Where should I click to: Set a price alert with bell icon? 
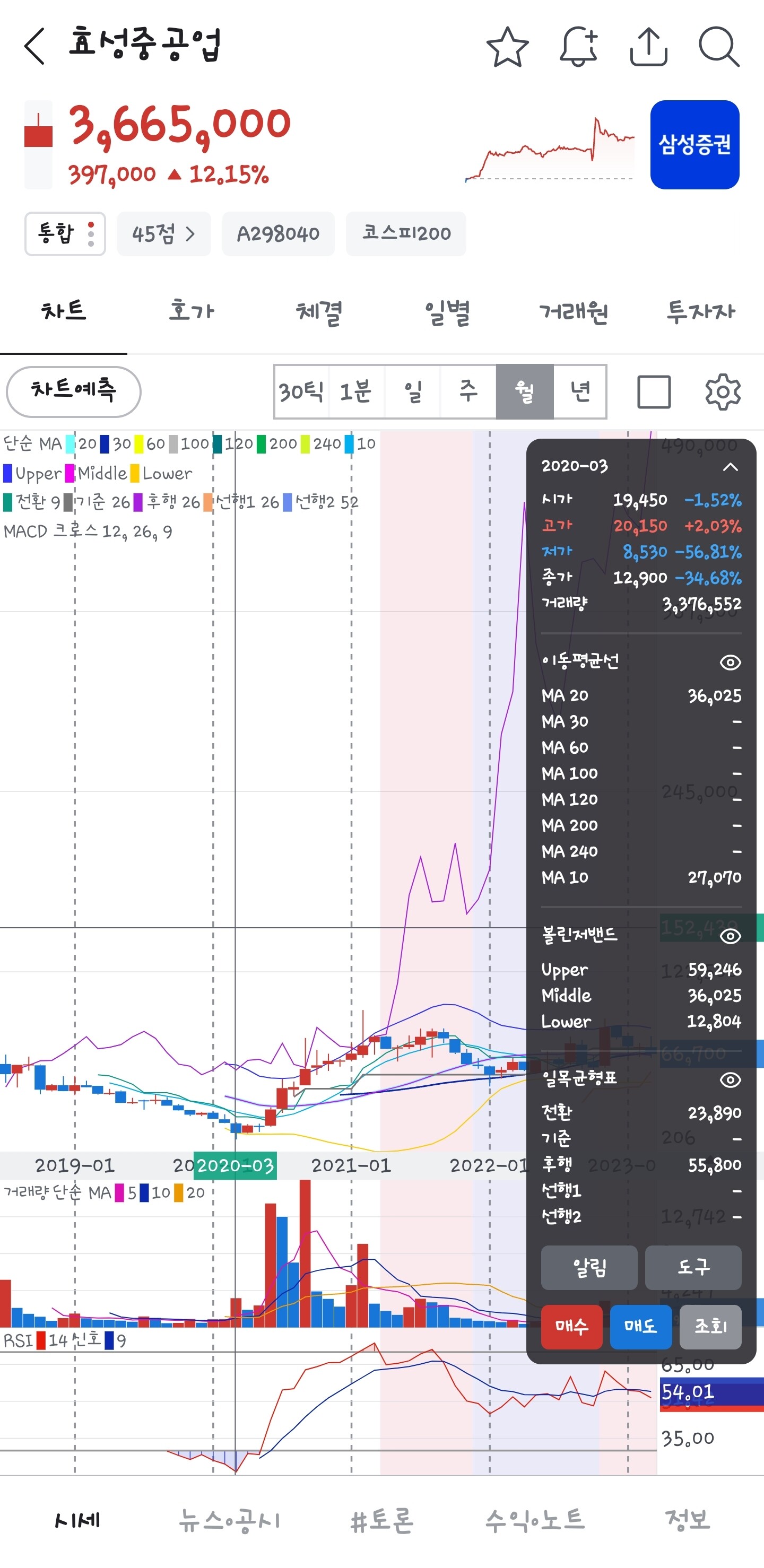point(578,46)
